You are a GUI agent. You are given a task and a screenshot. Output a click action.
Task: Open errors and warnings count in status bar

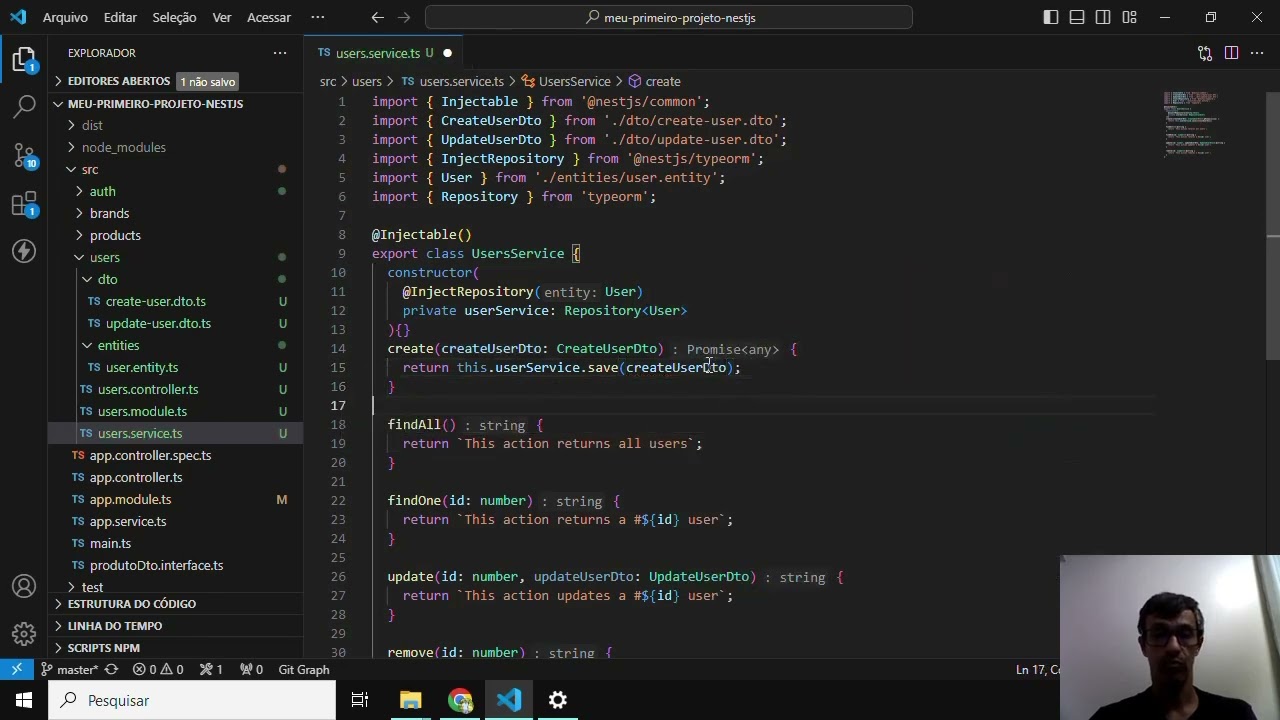pyautogui.click(x=158, y=669)
